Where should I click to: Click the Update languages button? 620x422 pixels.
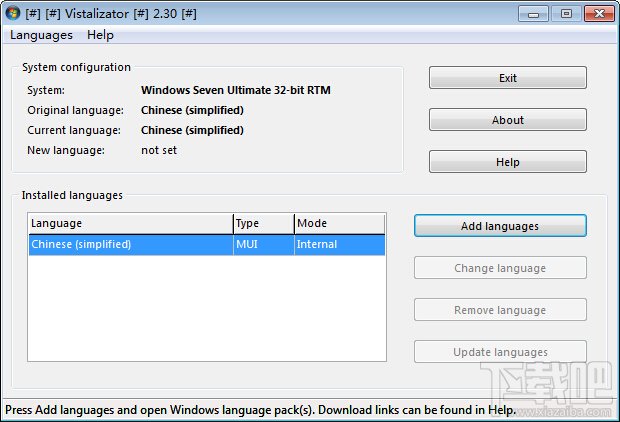pyautogui.click(x=500, y=352)
